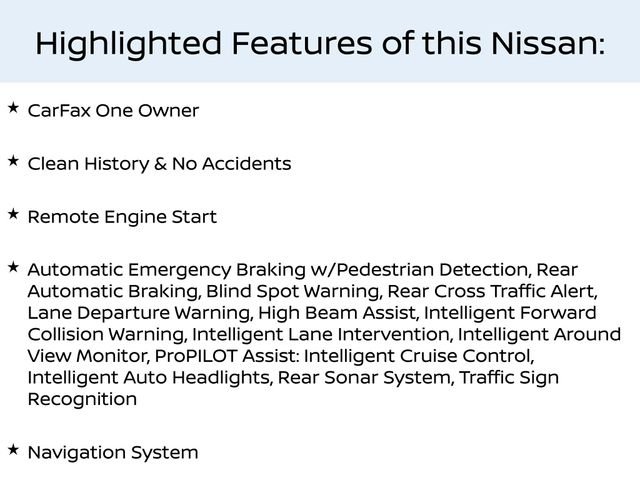Click the Rear Sonar System text
This screenshot has height=480, width=640.
coord(364,378)
